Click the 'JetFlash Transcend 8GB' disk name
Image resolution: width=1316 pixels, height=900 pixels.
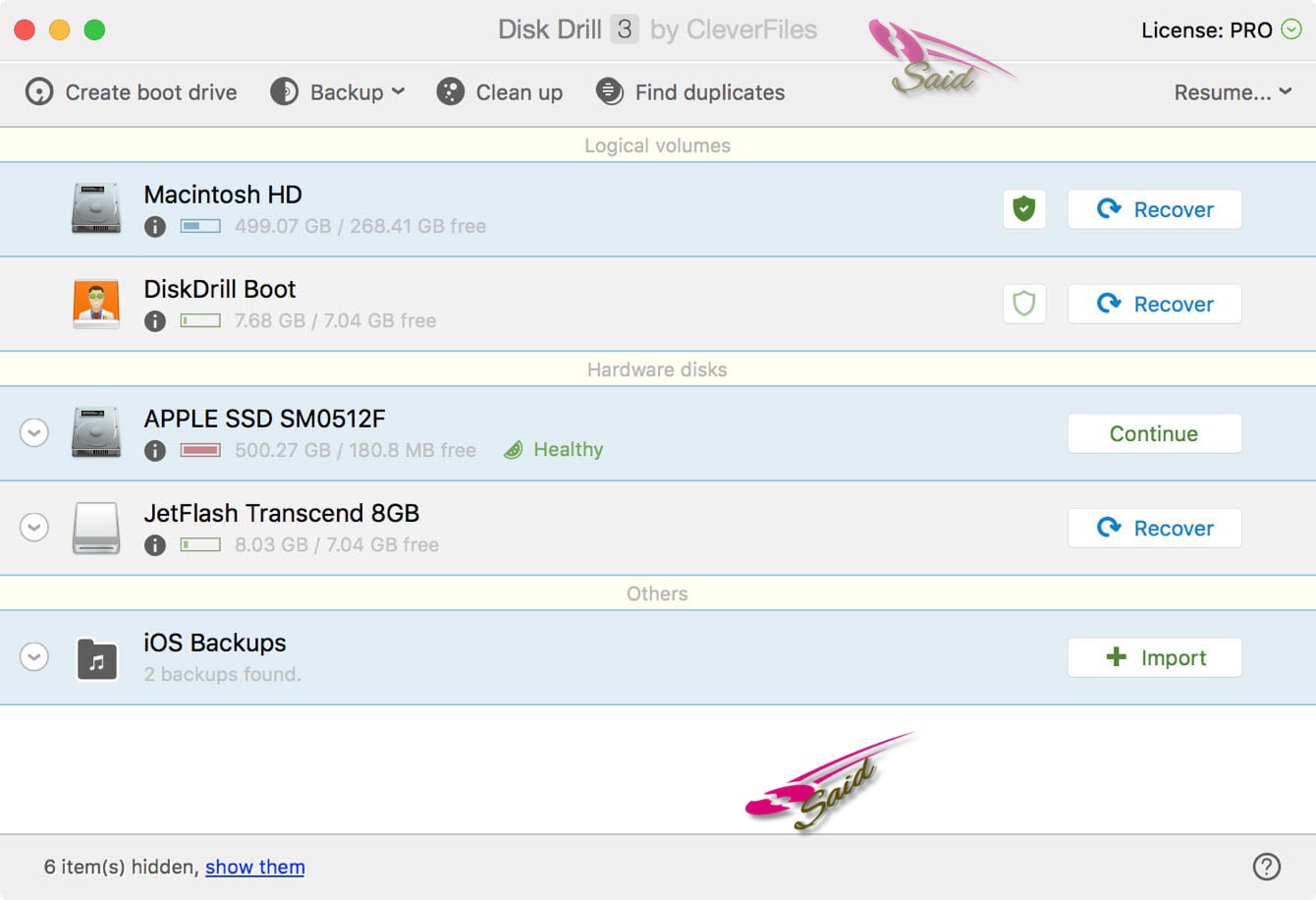[x=282, y=513]
